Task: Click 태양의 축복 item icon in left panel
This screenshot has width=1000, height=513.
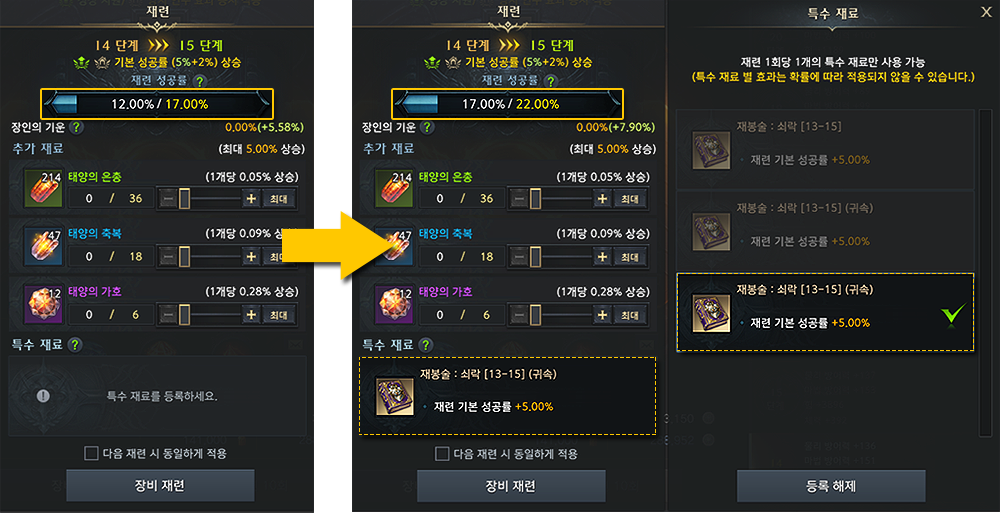Action: [43, 246]
